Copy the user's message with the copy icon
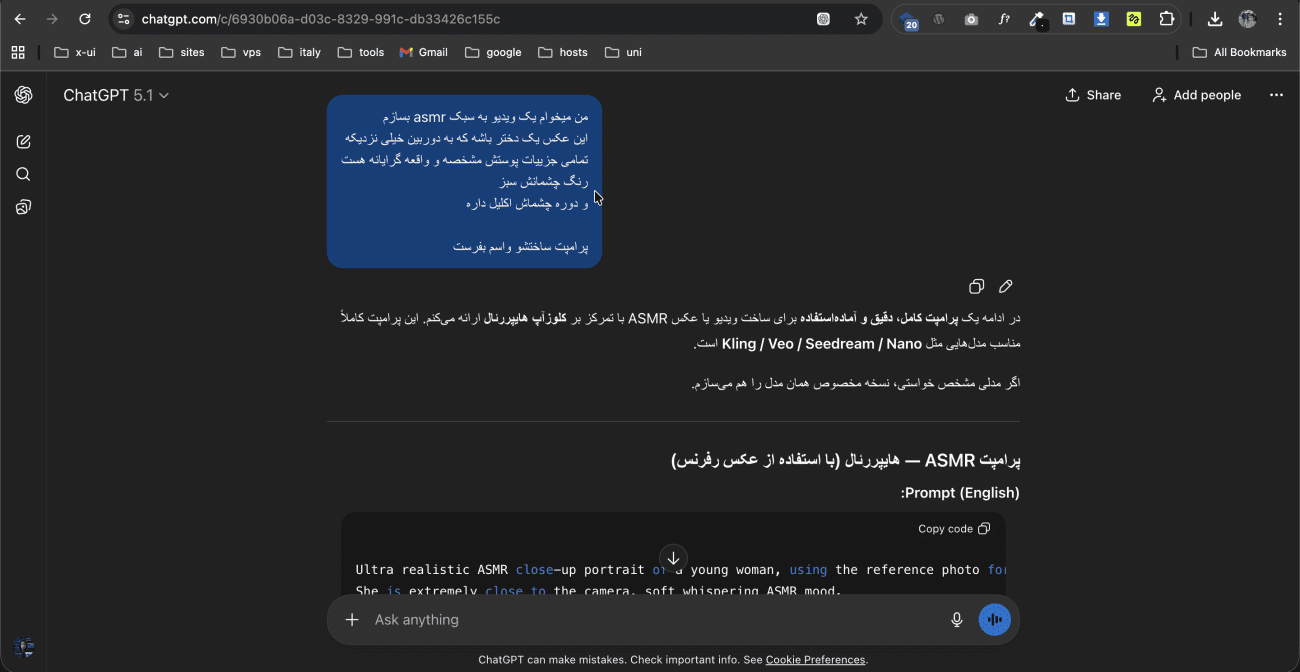 [976, 286]
